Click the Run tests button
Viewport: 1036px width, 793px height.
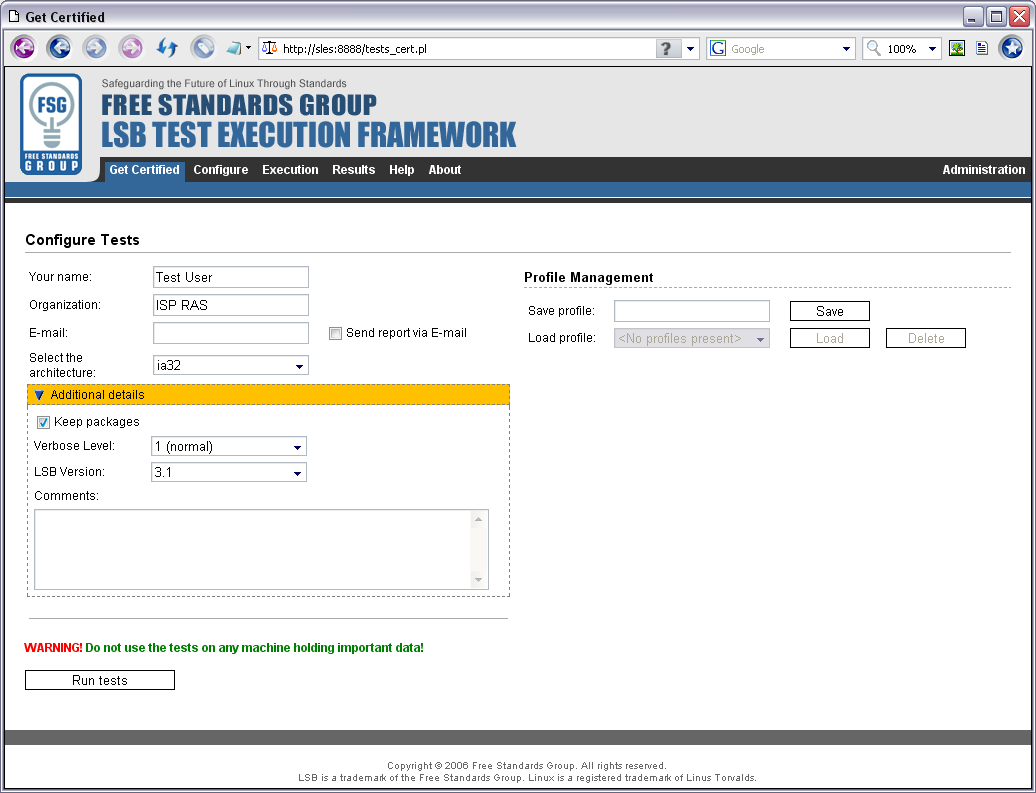[x=100, y=680]
